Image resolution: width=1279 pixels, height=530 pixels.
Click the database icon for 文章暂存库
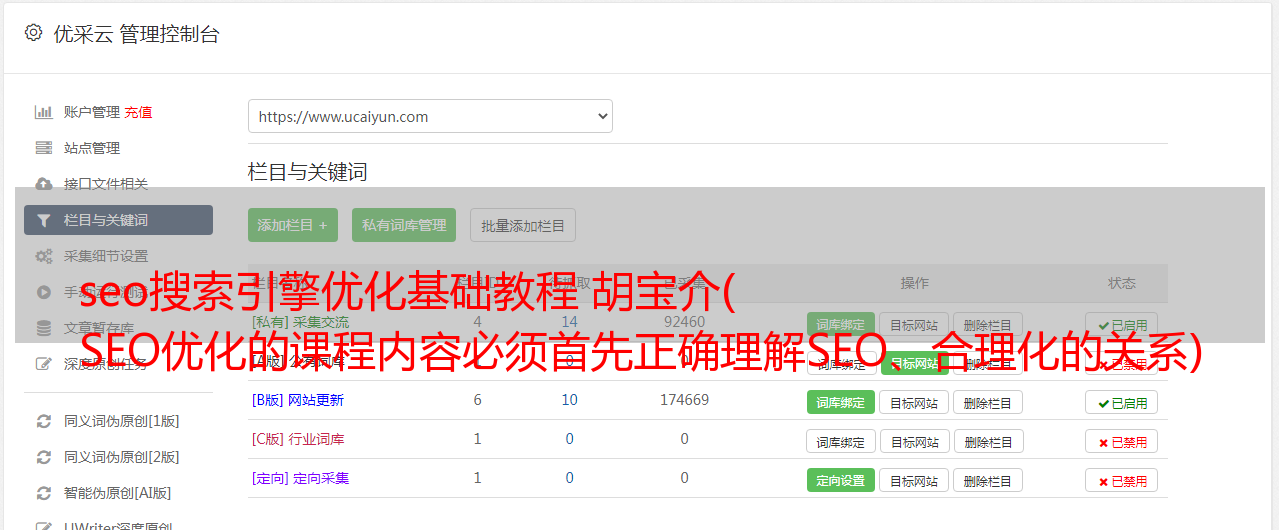coord(44,328)
